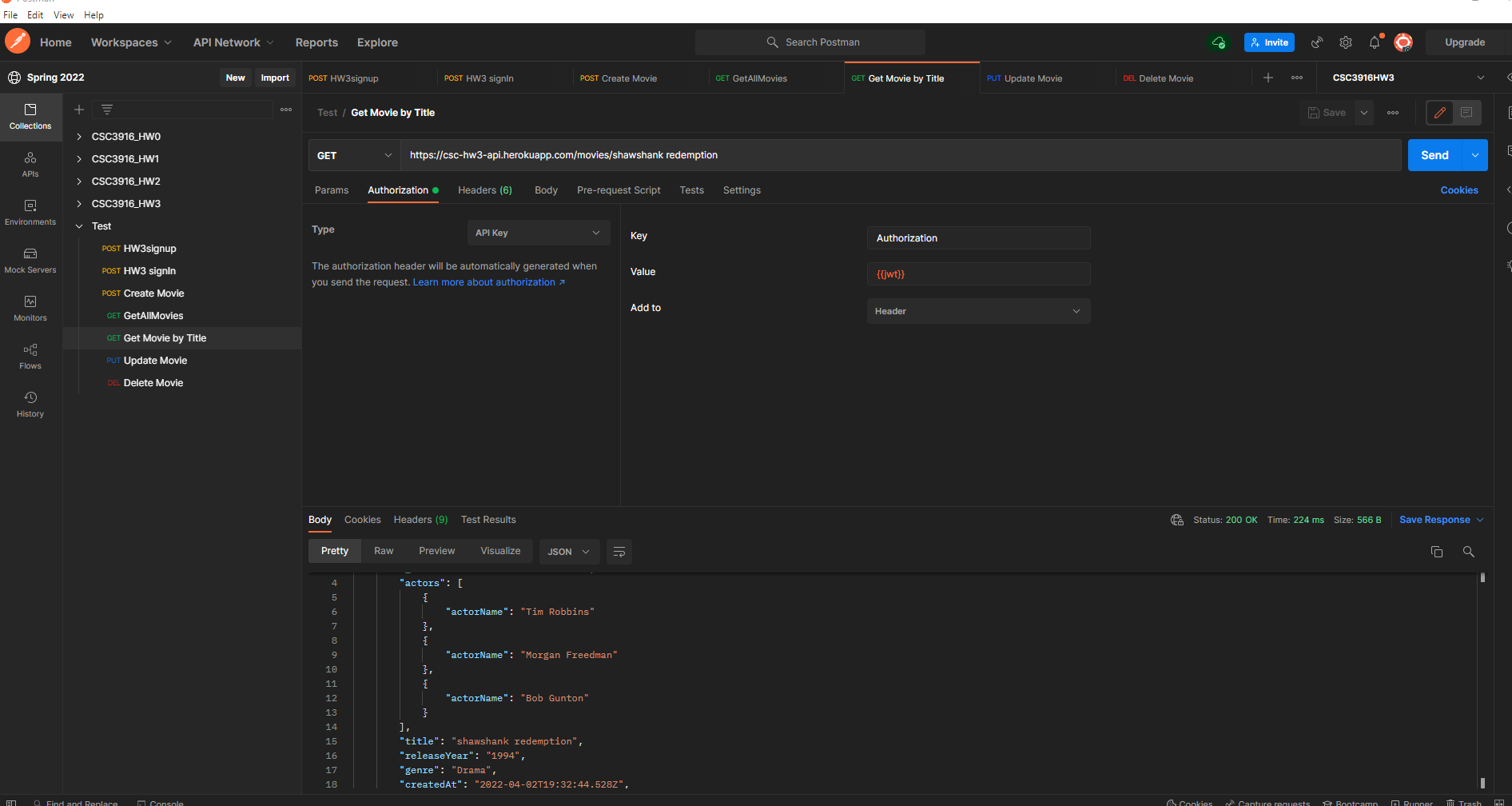Open the Environments panel
Image resolution: width=1512 pixels, height=806 pixels.
point(30,213)
